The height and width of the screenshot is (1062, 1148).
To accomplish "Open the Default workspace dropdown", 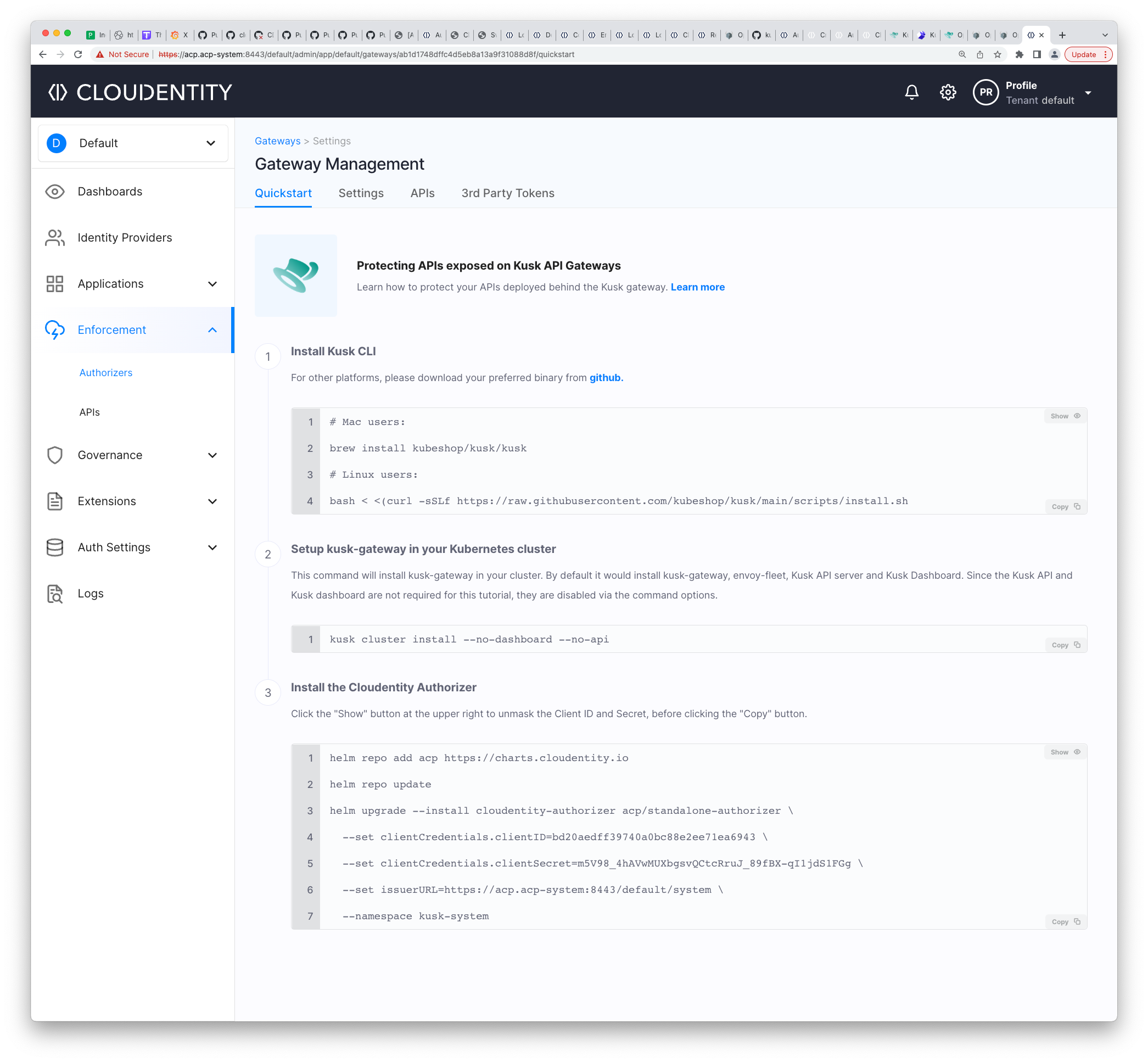I will 133,143.
